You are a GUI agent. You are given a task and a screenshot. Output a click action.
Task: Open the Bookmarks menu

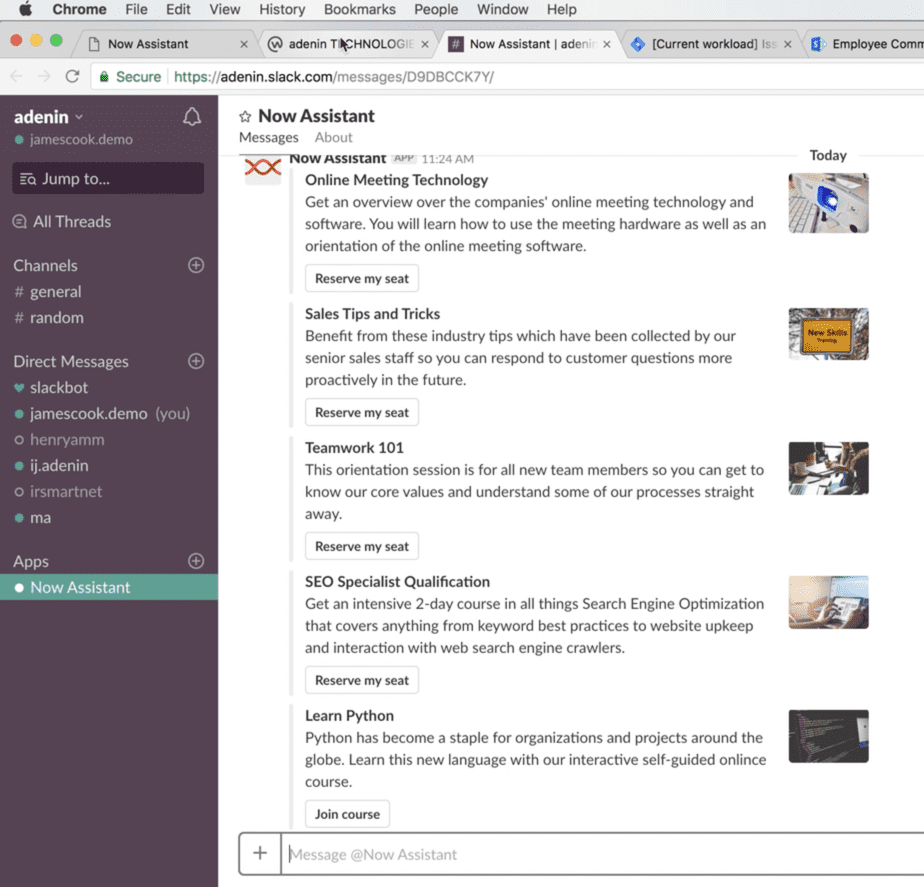[x=359, y=9]
